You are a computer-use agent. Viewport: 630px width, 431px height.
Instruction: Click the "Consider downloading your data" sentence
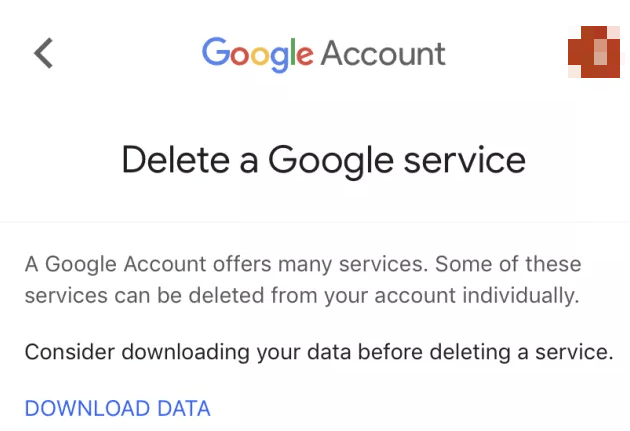(318, 352)
